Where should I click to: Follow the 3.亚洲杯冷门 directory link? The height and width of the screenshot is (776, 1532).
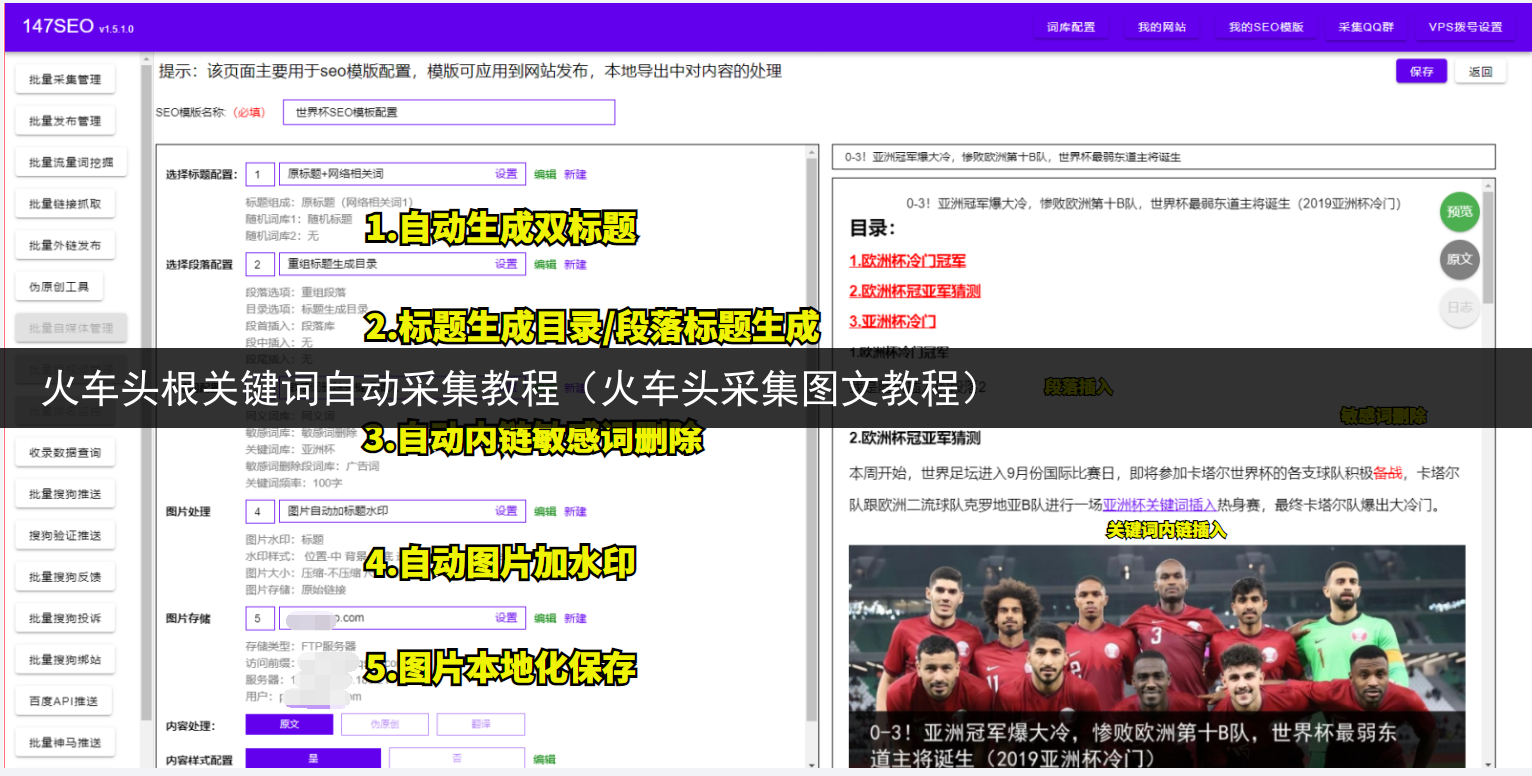tap(892, 321)
